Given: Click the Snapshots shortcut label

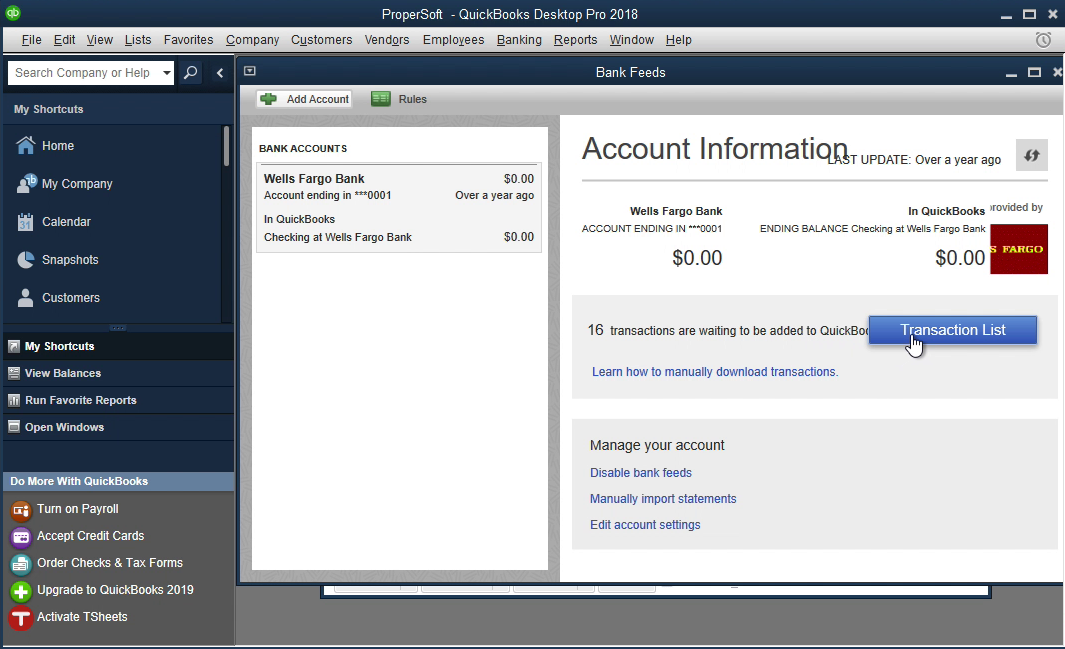Looking at the screenshot, I should click(x=70, y=260).
